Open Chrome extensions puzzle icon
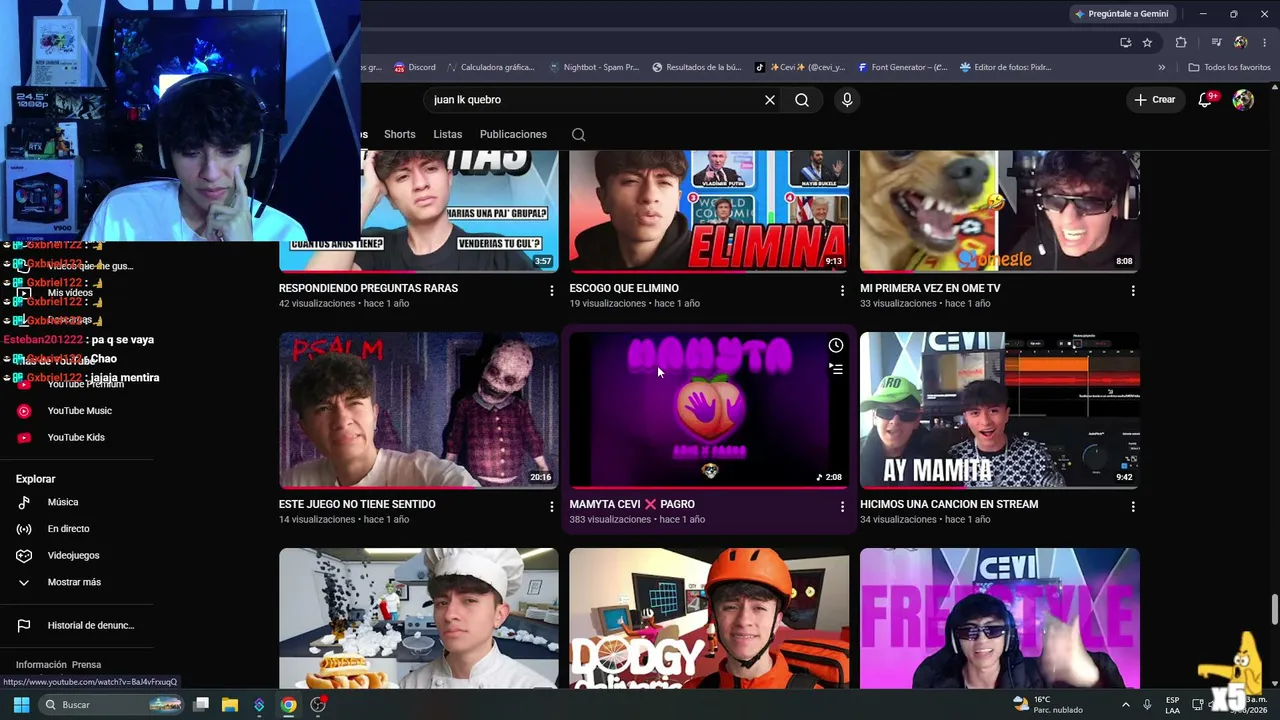 [1181, 42]
